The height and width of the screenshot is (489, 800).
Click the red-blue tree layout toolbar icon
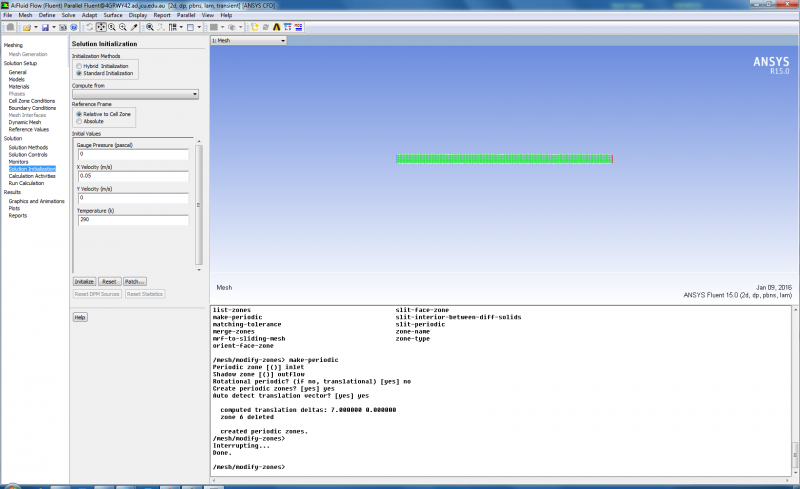[288, 27]
